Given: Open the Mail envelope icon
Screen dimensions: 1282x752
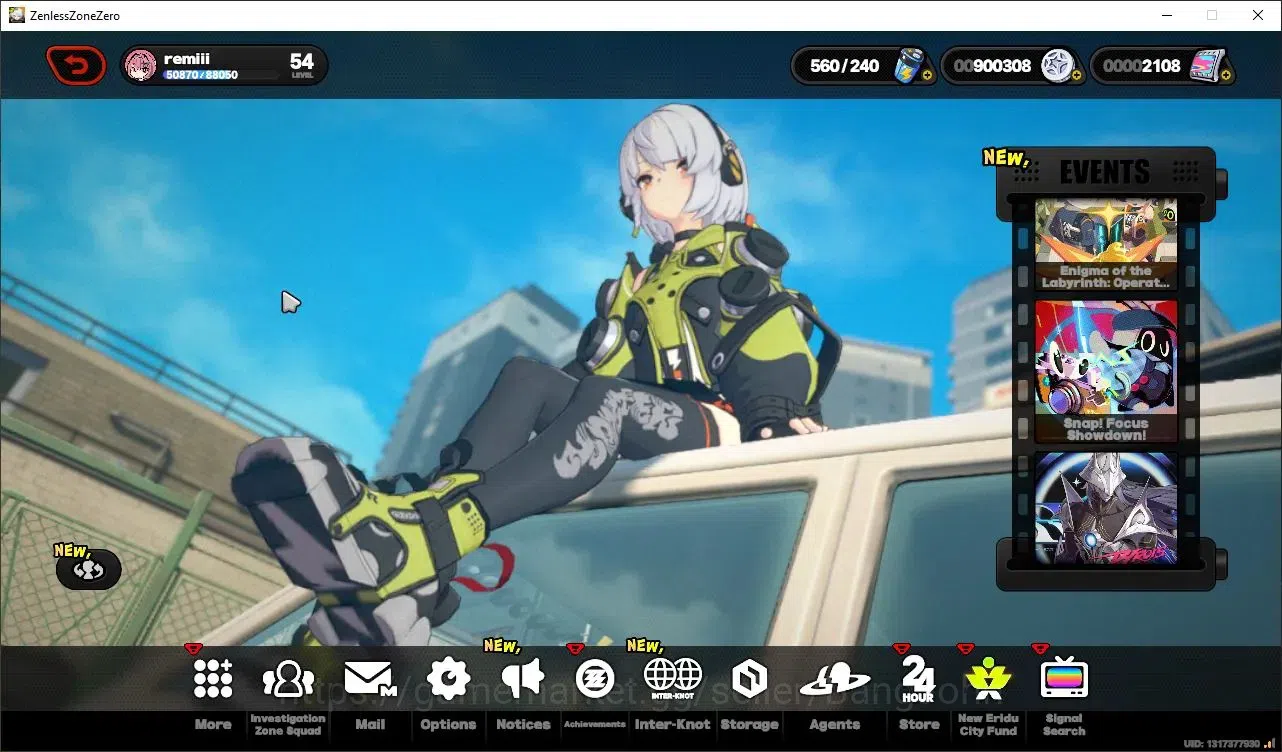Looking at the screenshot, I should pos(370,679).
